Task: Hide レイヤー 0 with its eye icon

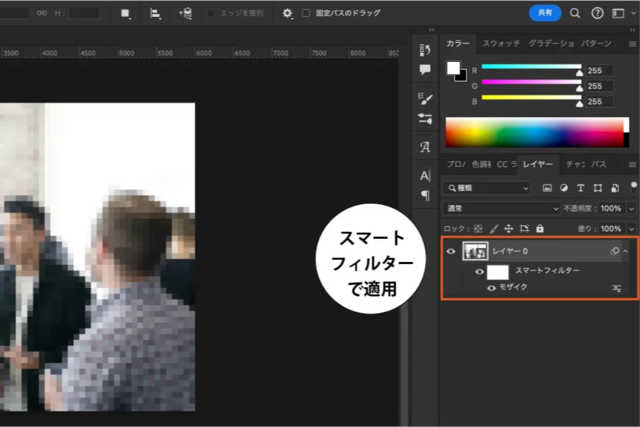Action: (451, 251)
